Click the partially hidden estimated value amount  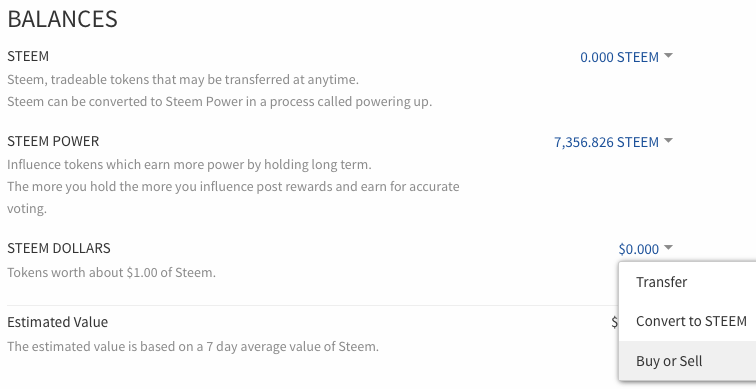coord(615,322)
